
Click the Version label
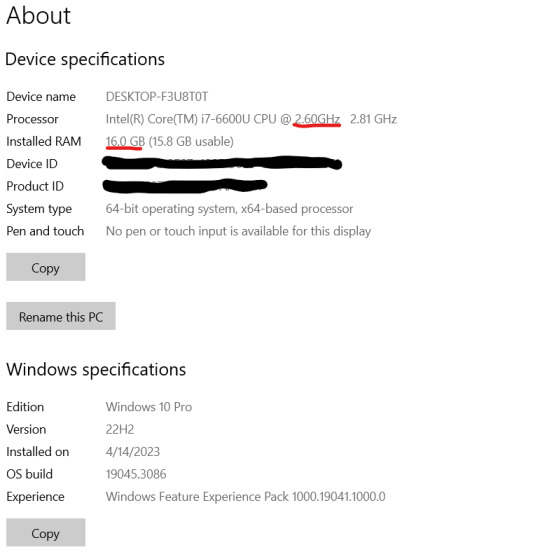(26, 429)
